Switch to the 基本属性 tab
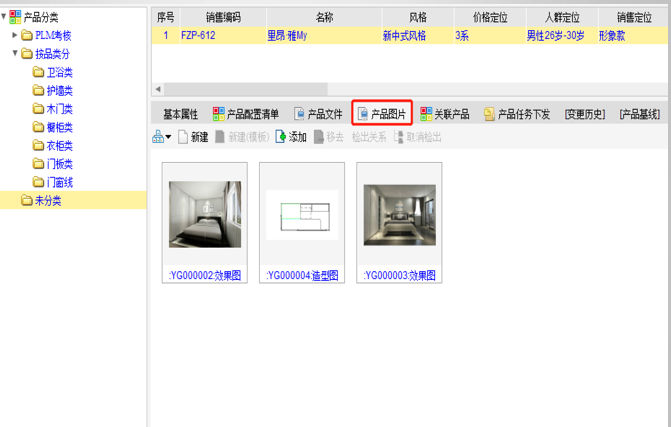This screenshot has width=671, height=427. (x=181, y=114)
